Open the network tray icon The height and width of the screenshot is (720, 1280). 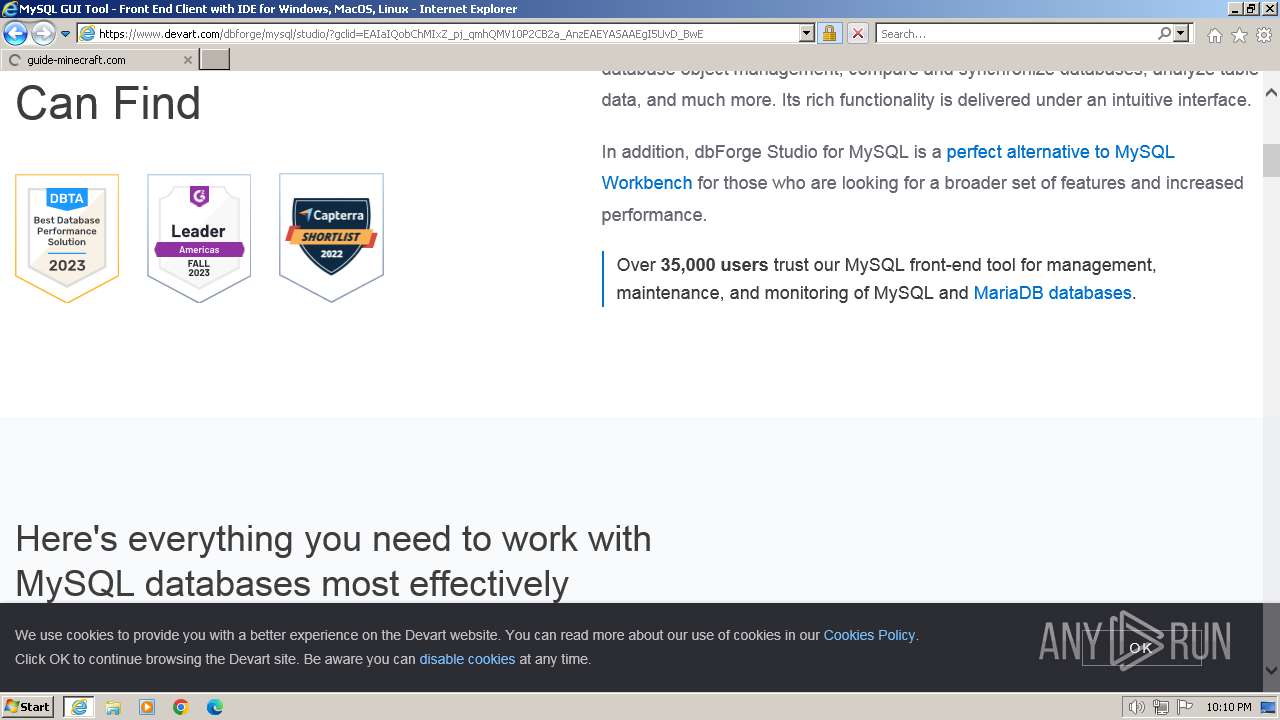point(1161,707)
